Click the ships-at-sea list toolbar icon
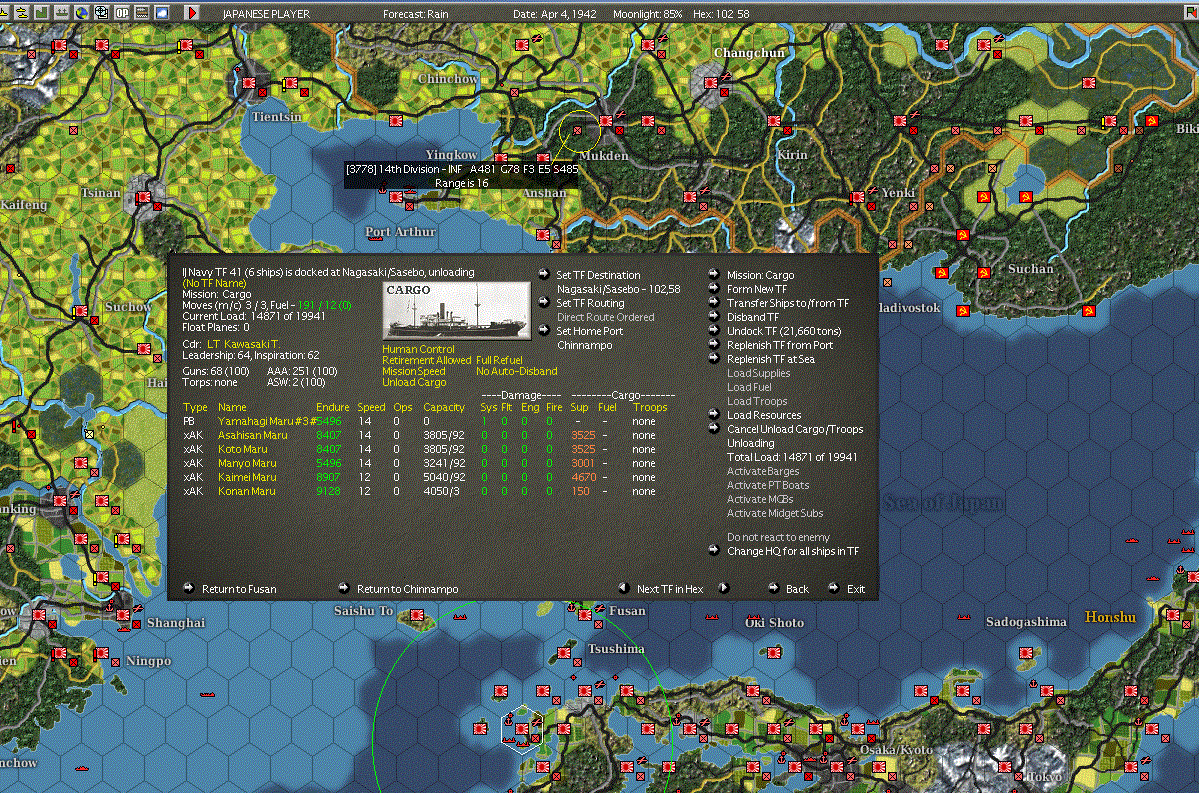 62,12
